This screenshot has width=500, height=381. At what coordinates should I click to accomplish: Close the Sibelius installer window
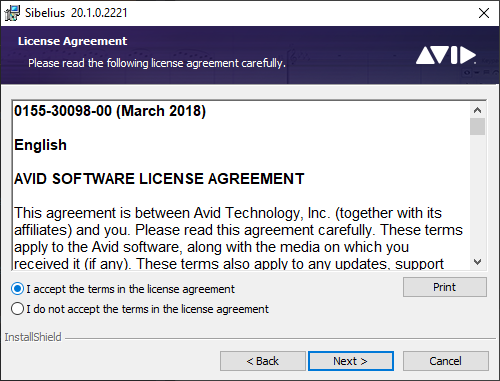[x=484, y=13]
